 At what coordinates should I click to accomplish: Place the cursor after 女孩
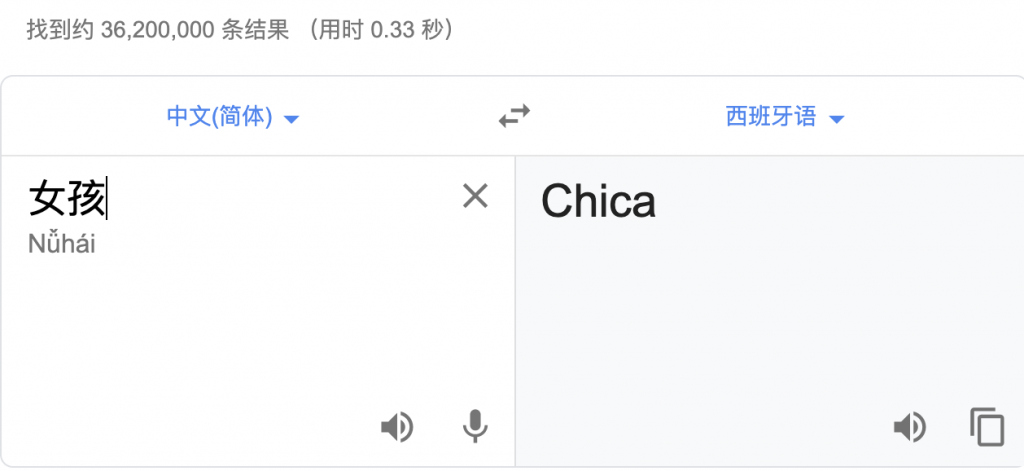107,198
